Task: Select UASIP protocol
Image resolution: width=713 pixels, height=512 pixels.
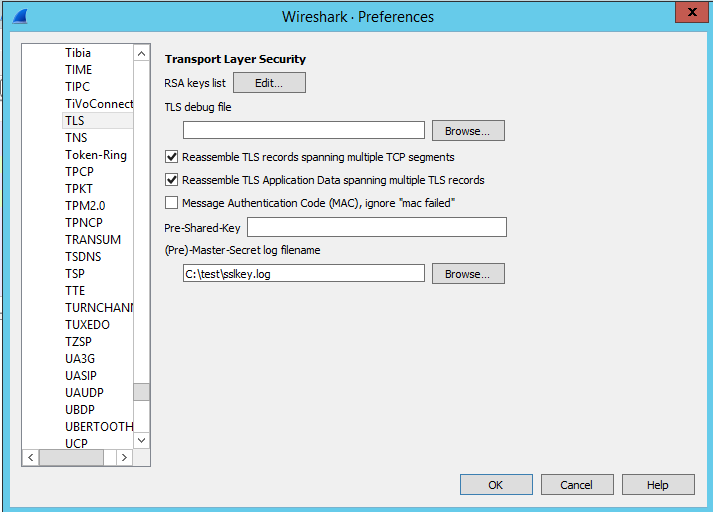Action: click(x=81, y=376)
